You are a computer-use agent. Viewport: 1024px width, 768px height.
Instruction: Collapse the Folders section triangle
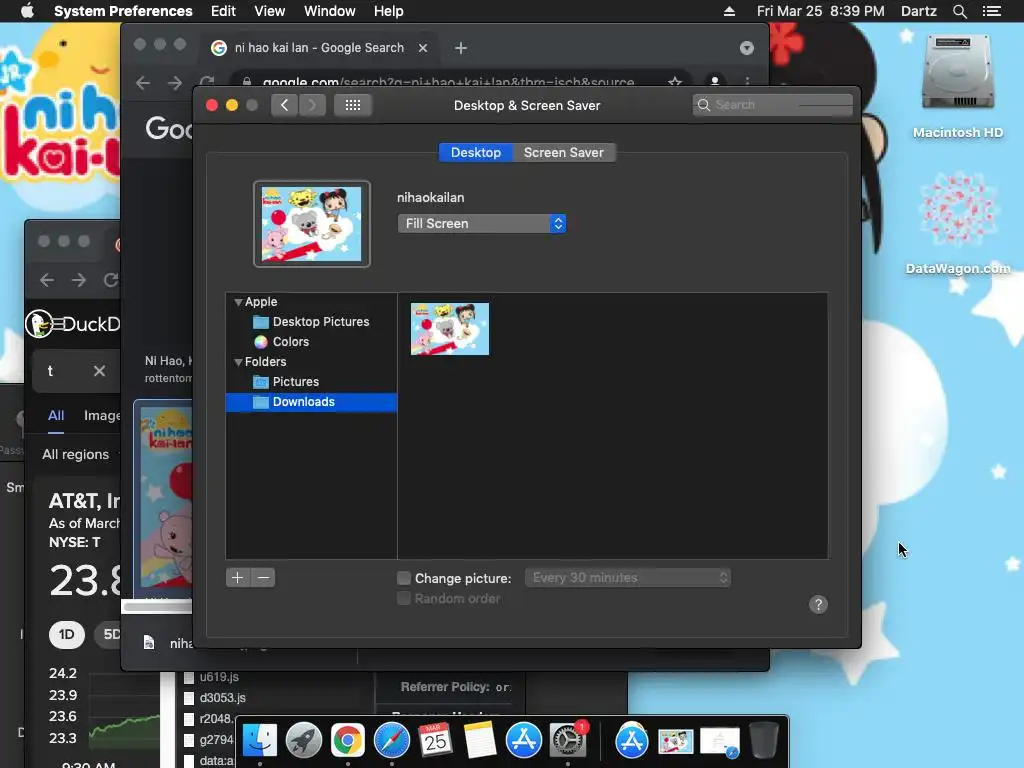(238, 362)
